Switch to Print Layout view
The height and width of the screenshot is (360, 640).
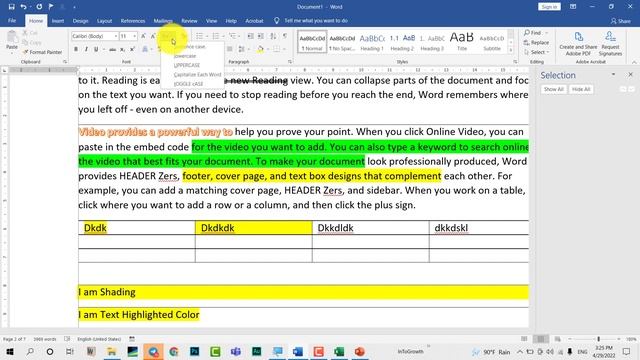[541, 339]
